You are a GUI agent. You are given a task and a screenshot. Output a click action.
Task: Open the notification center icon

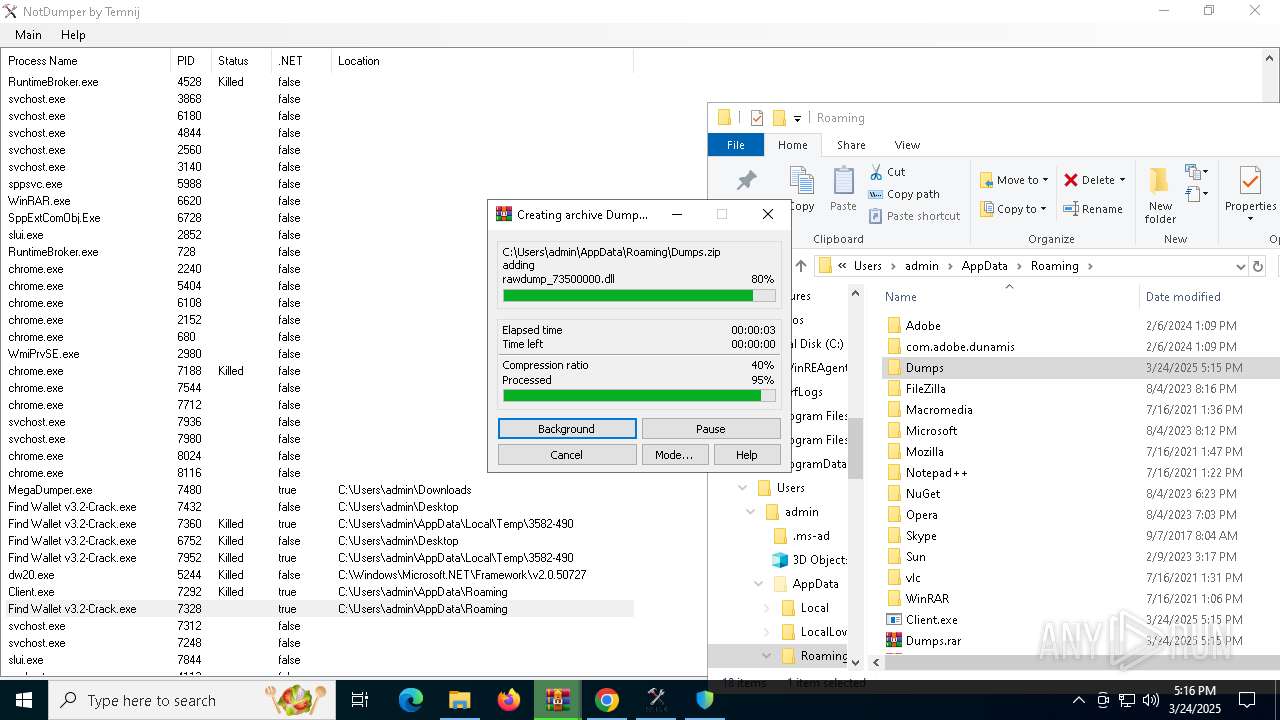(x=1247, y=700)
